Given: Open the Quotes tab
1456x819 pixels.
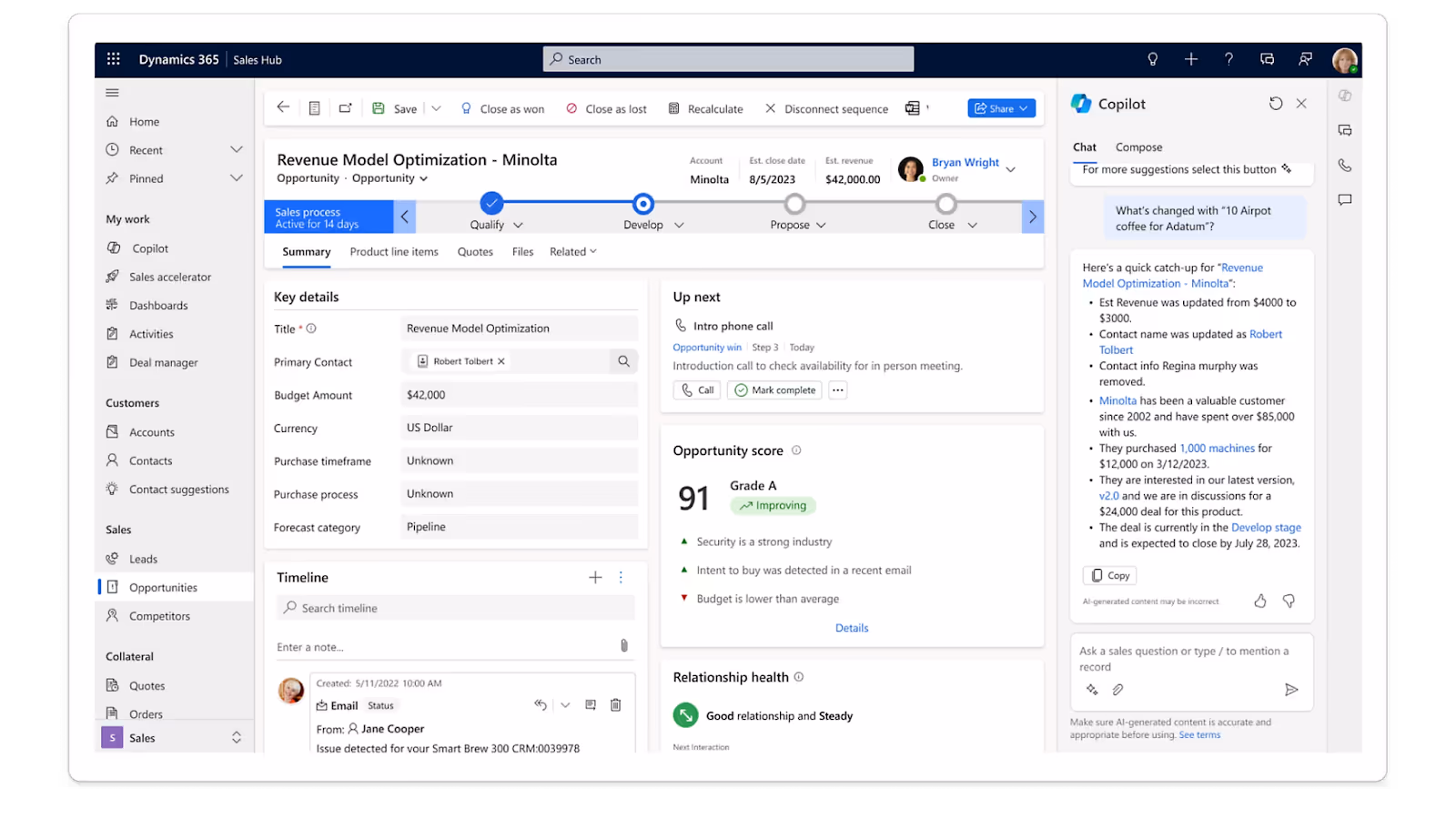Looking at the screenshot, I should (x=475, y=252).
